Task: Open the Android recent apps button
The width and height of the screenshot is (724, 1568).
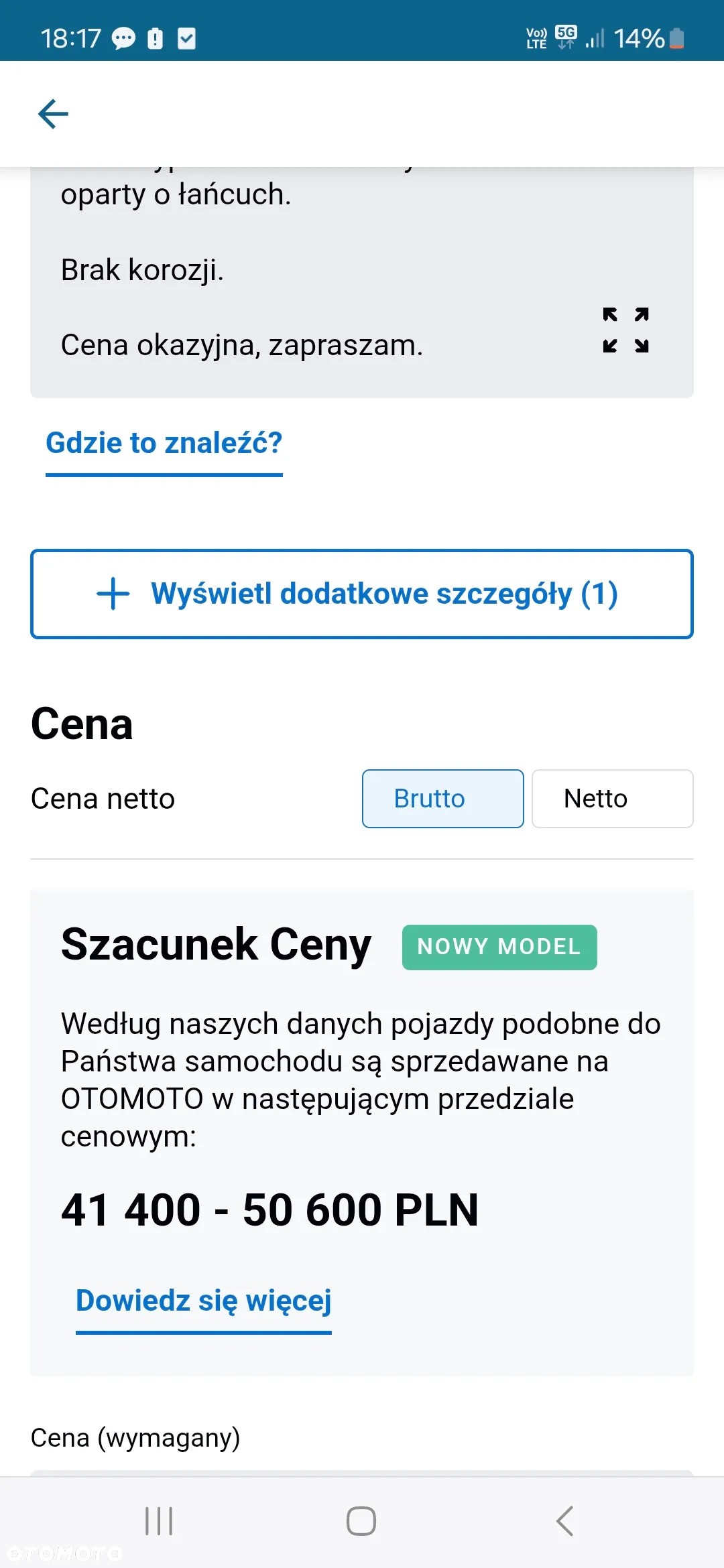Action: (x=159, y=1521)
